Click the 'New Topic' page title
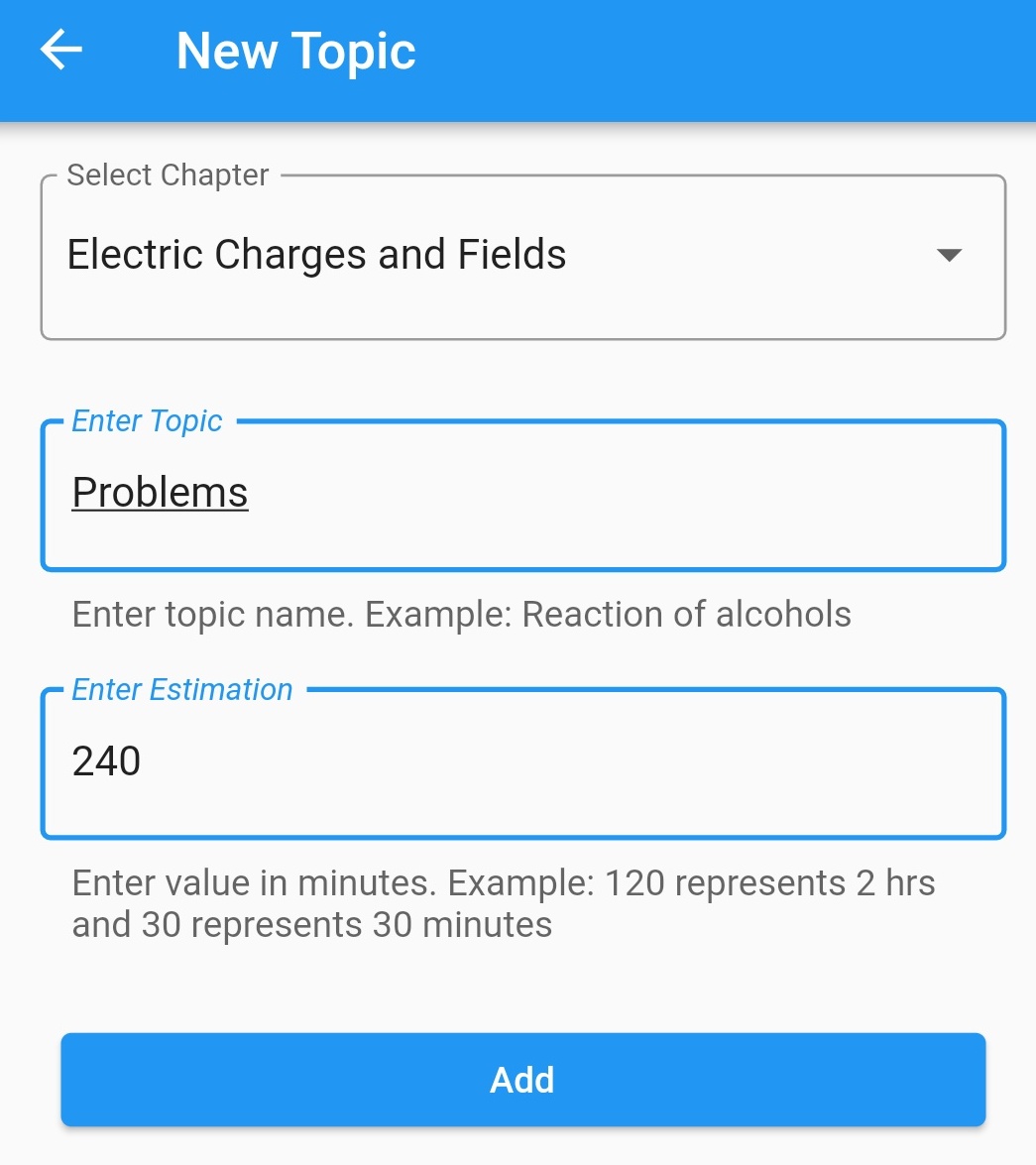1036x1165 pixels. click(295, 51)
